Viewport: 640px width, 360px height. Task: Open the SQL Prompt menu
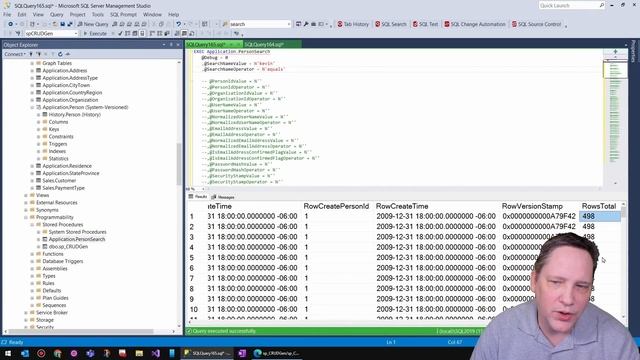coord(123,14)
